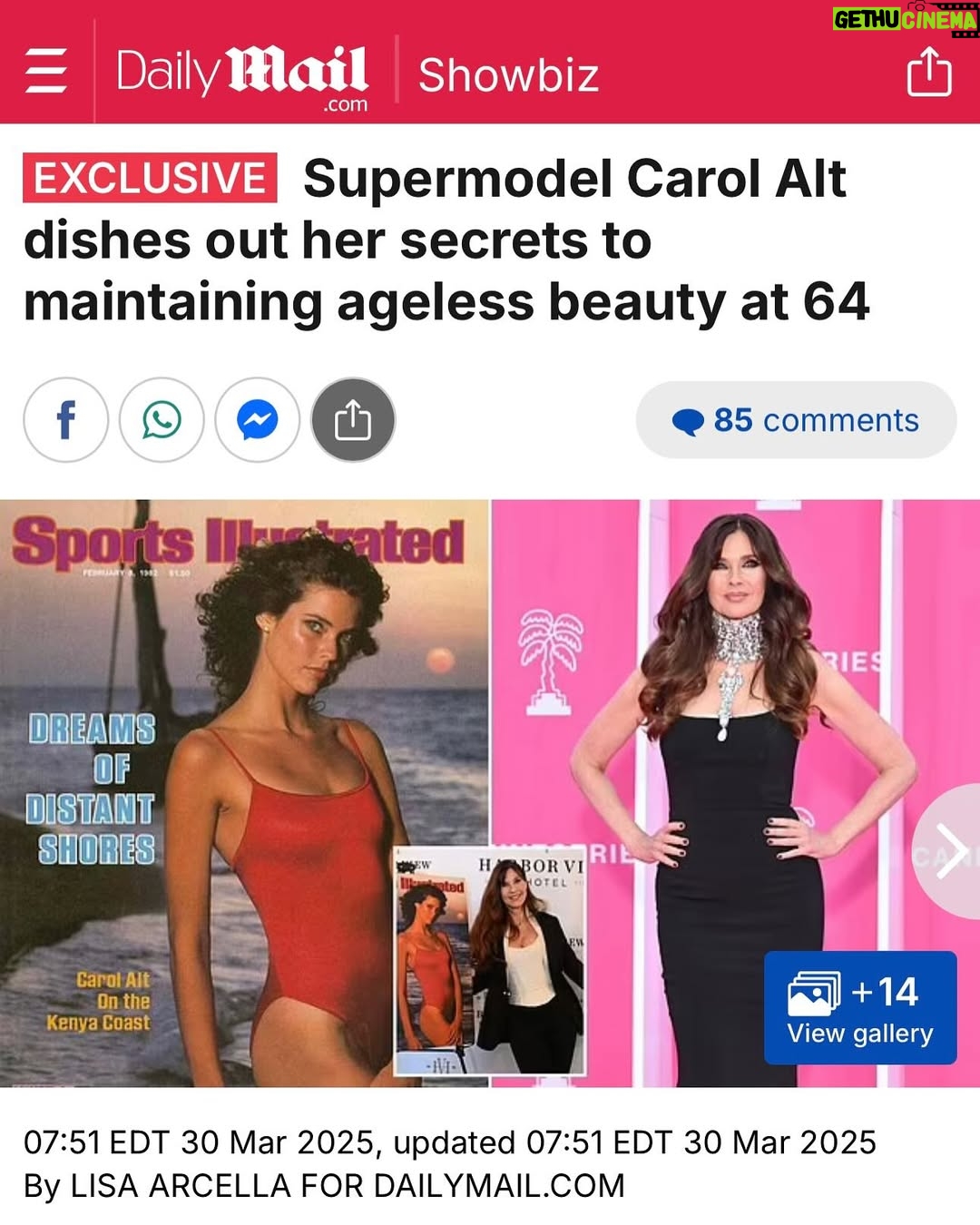Advance to the next gallery image arrow
Image resolution: width=980 pixels, height=1225 pixels.
(948, 852)
